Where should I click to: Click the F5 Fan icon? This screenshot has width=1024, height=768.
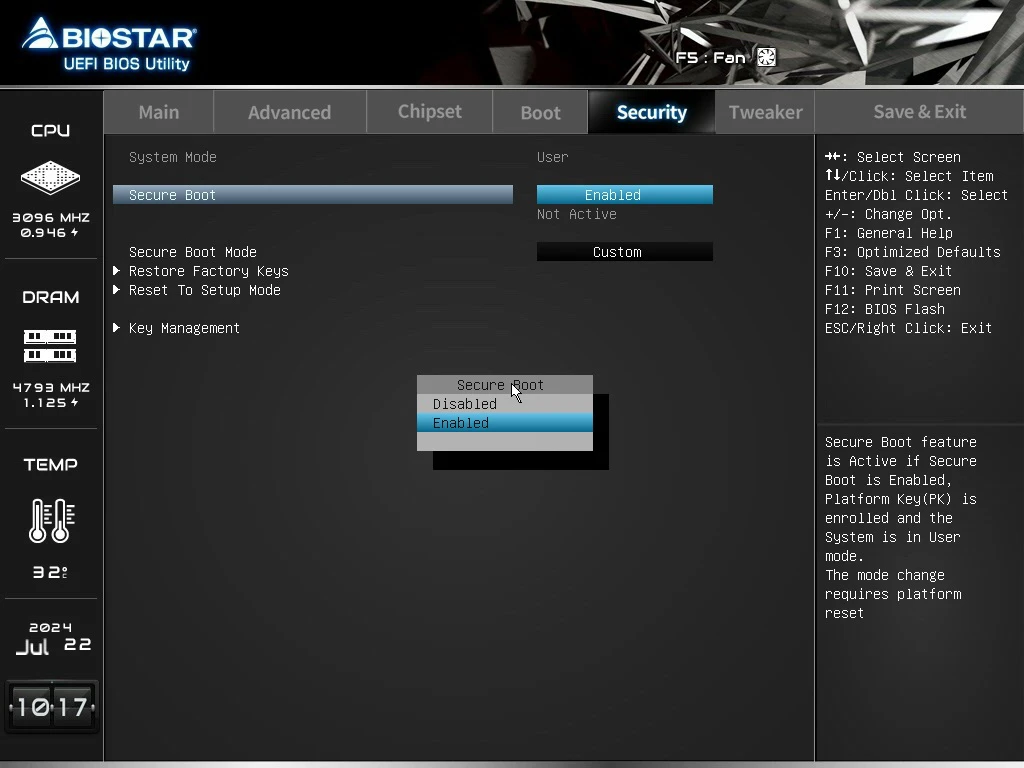click(766, 57)
